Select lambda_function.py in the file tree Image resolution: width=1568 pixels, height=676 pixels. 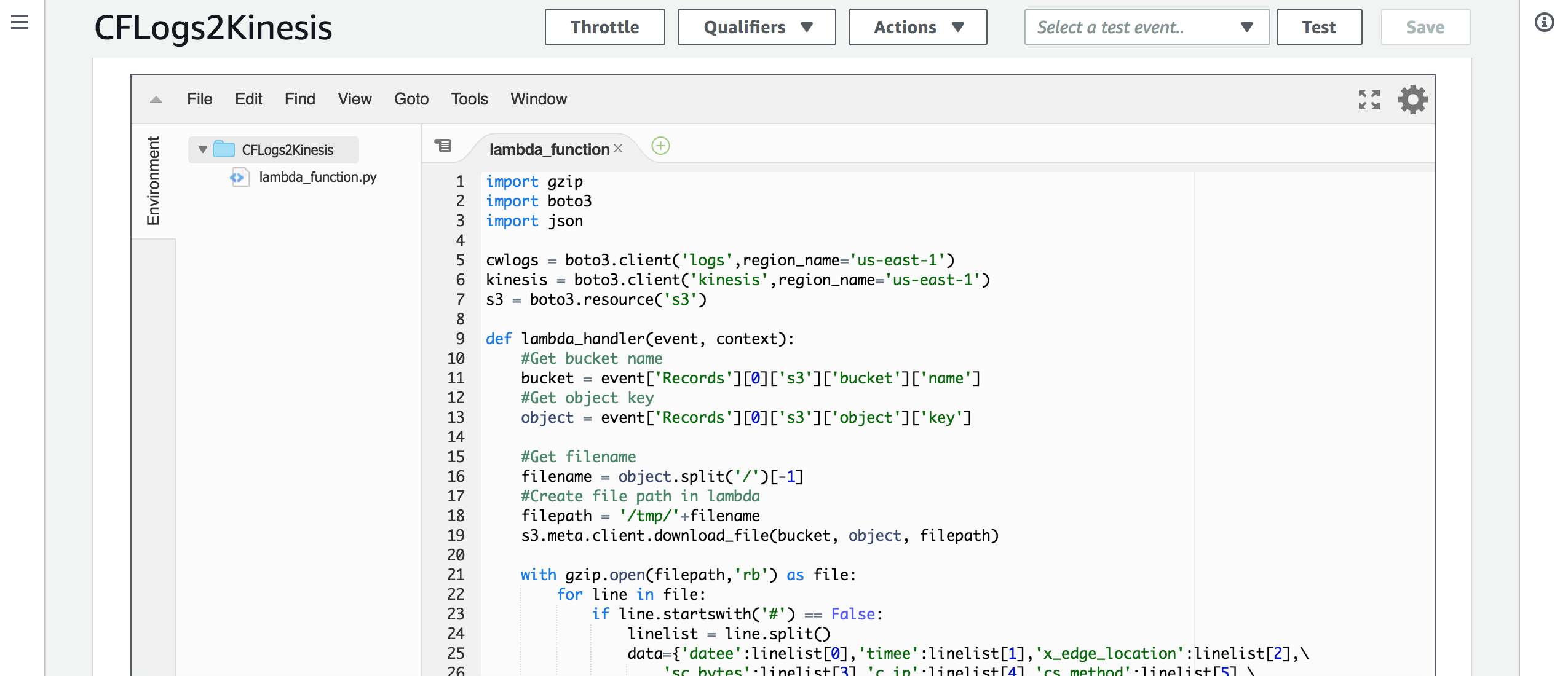pos(317,177)
